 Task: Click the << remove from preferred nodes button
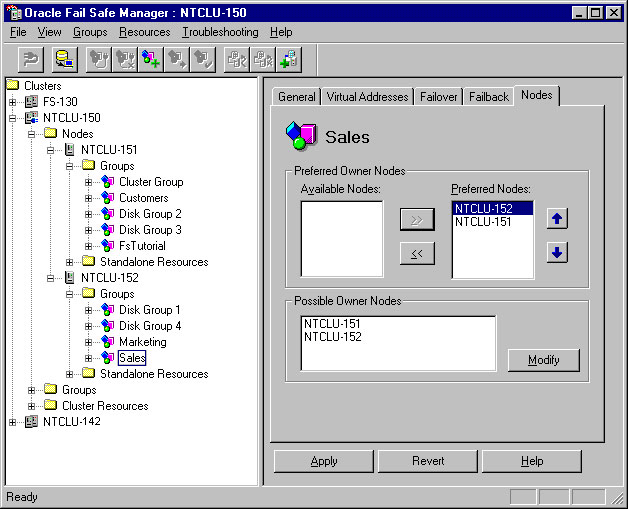click(417, 253)
